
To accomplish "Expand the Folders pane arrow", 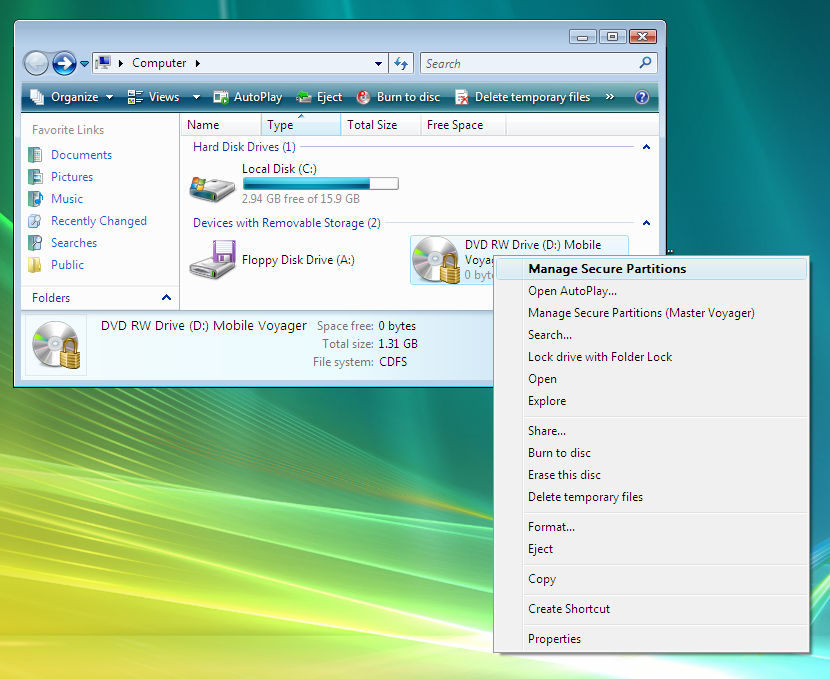I will (x=166, y=297).
